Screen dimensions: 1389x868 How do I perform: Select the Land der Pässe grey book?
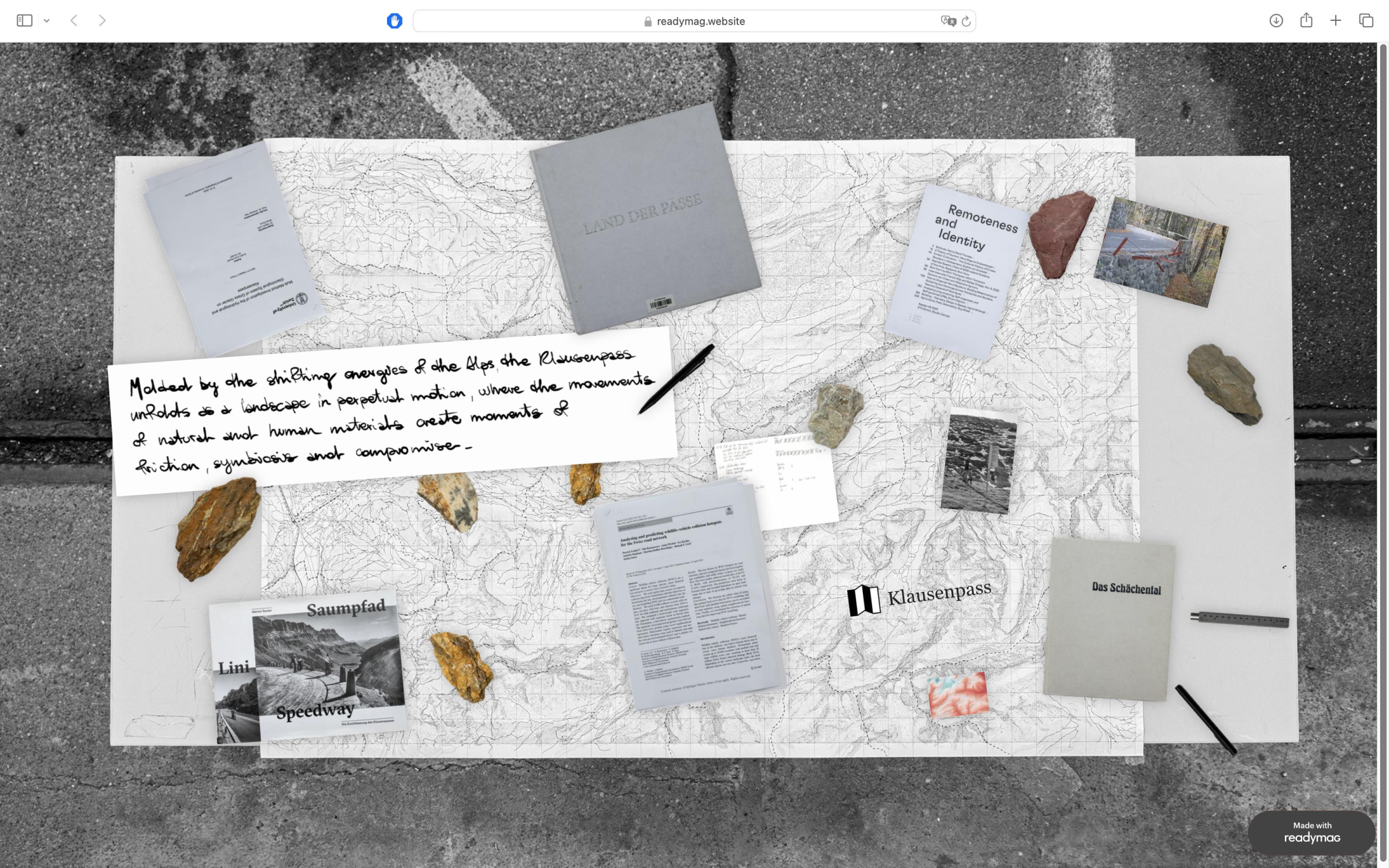pyautogui.click(x=645, y=218)
